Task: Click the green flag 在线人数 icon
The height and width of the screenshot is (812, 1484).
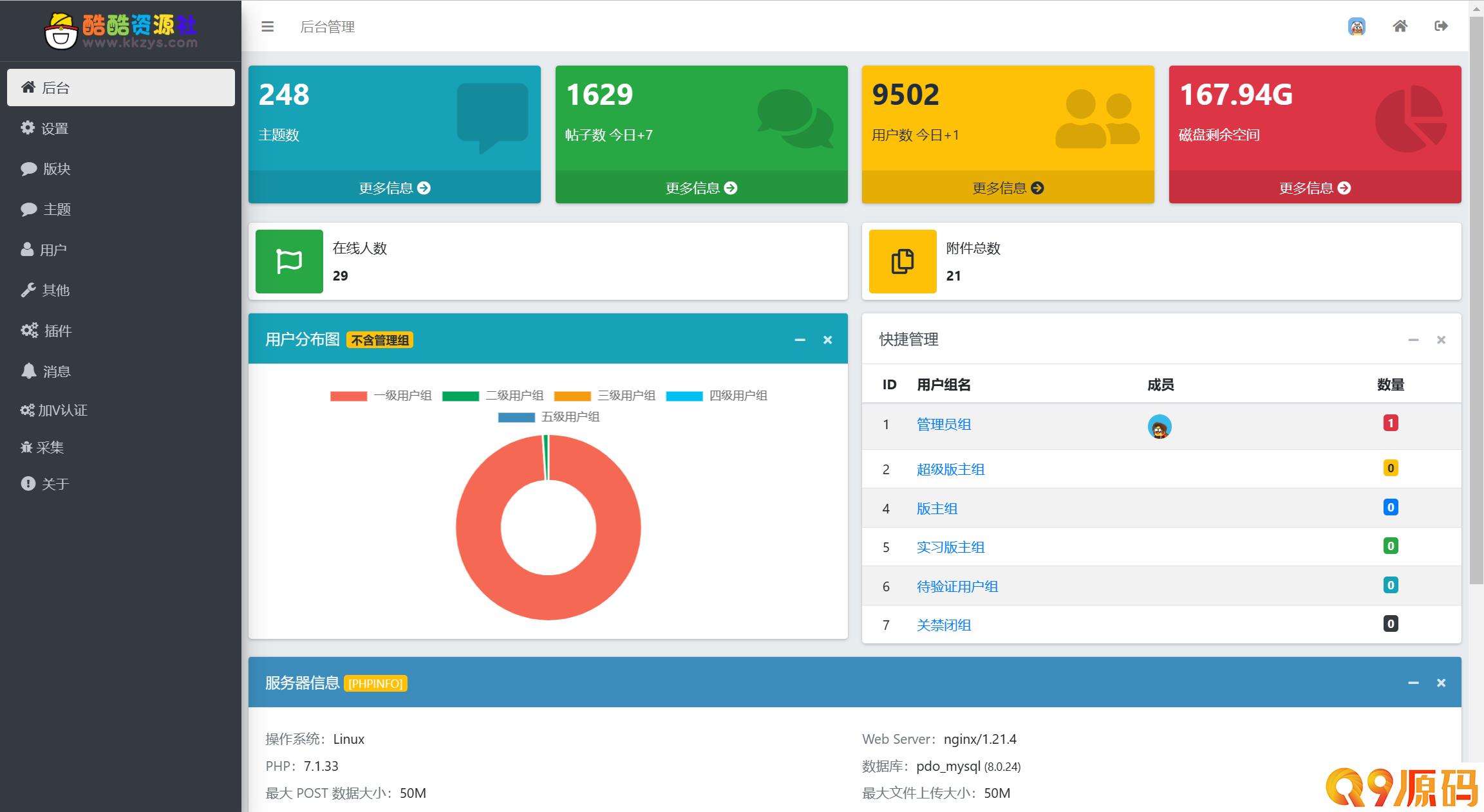Action: click(289, 261)
